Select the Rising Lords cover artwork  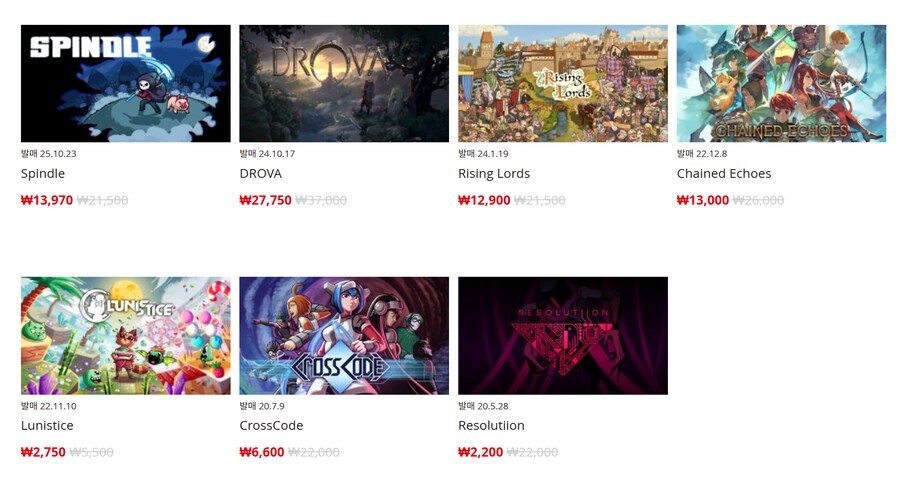point(563,83)
